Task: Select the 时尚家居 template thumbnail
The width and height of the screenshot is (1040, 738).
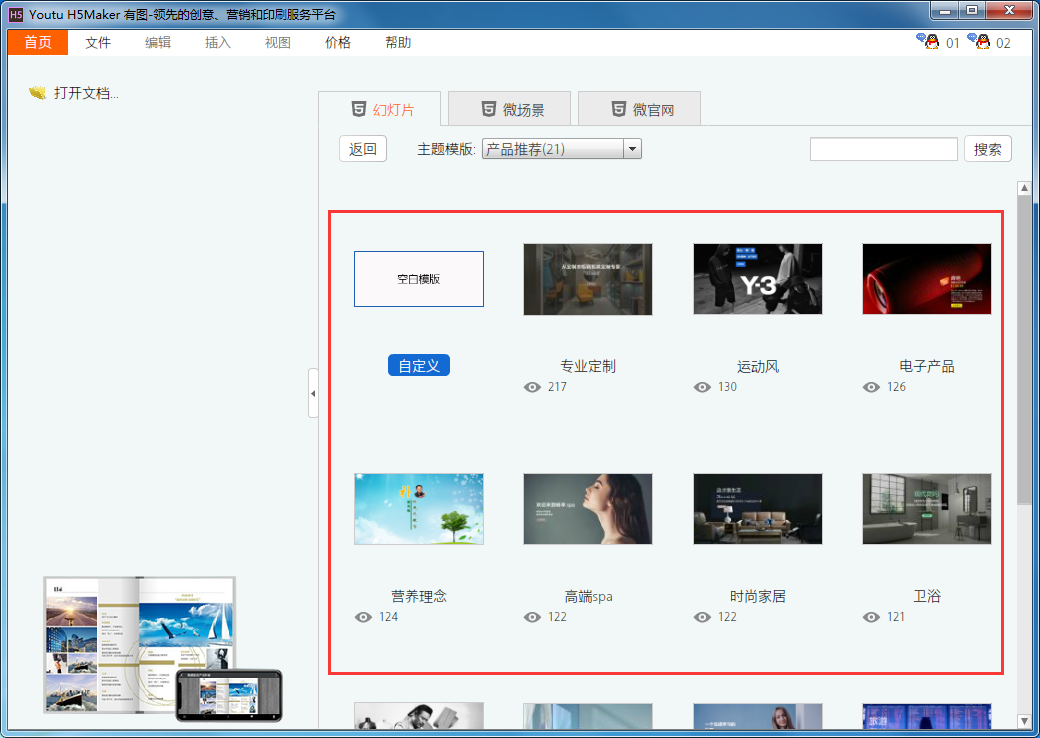Action: 757,509
